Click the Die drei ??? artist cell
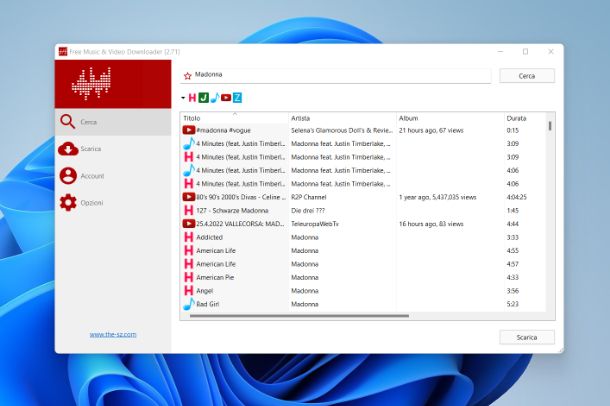This screenshot has width=610, height=406. click(x=308, y=210)
